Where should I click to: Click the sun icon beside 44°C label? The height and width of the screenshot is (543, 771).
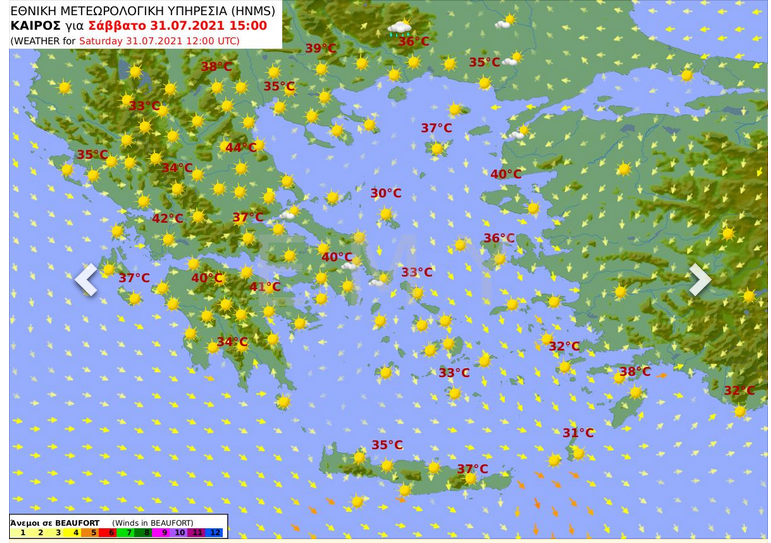click(259, 145)
